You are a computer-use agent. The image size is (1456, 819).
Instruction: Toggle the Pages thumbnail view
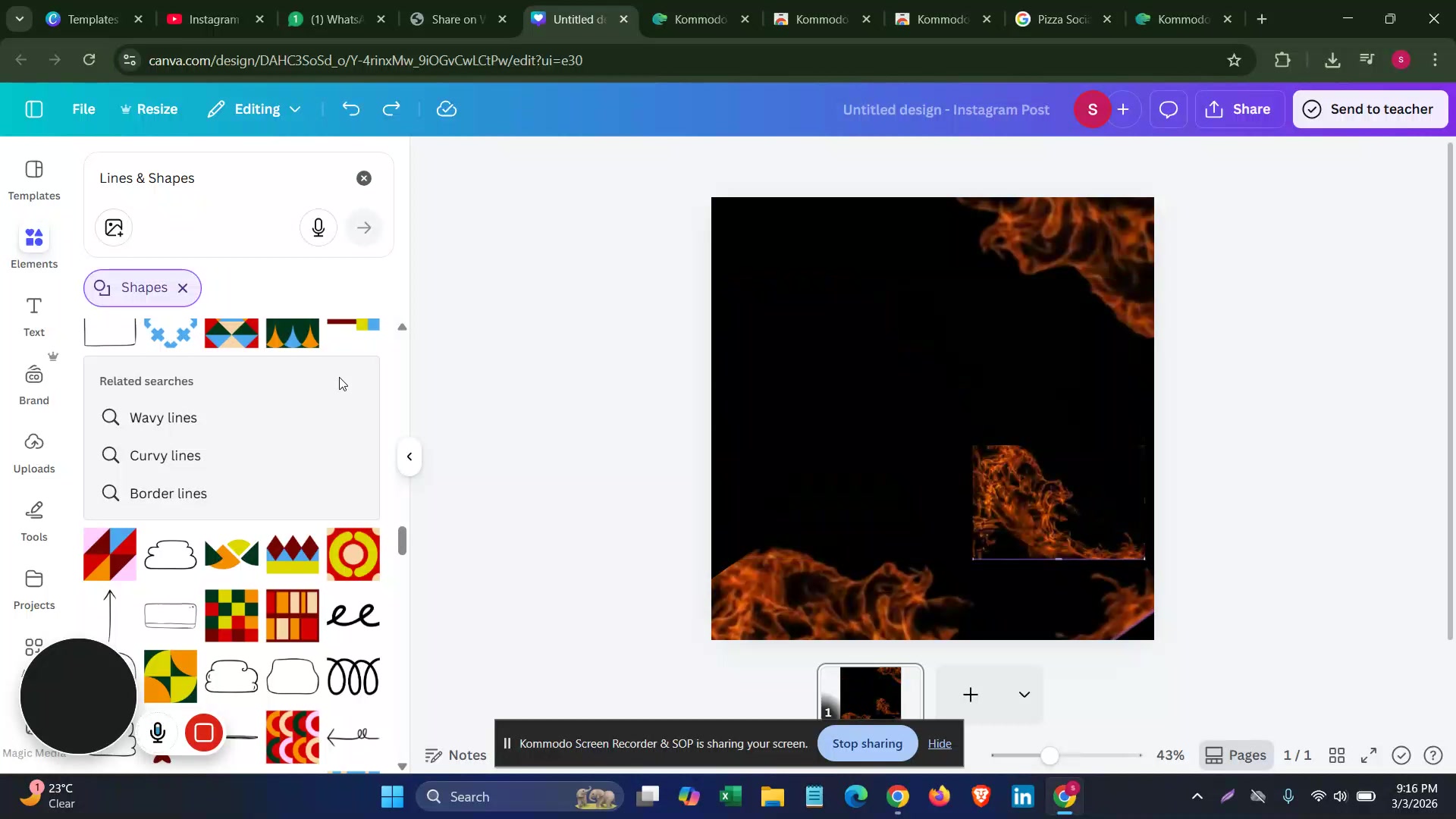click(x=1236, y=755)
